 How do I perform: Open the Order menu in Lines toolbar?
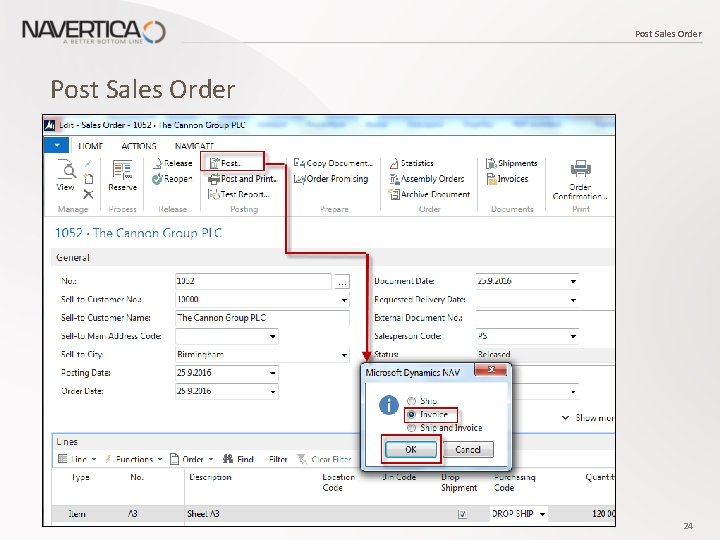[x=192, y=459]
